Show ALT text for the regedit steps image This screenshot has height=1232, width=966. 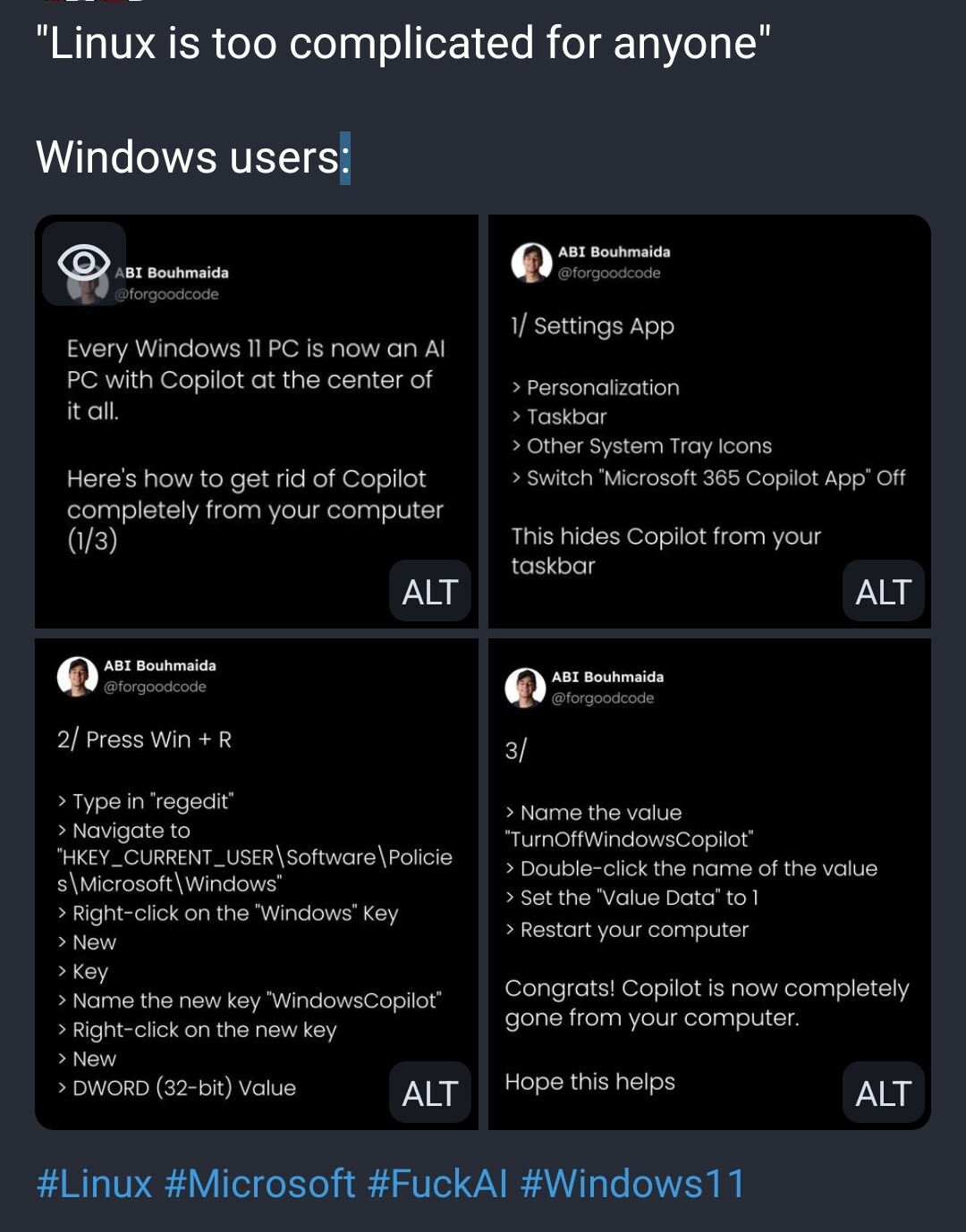(x=430, y=1093)
